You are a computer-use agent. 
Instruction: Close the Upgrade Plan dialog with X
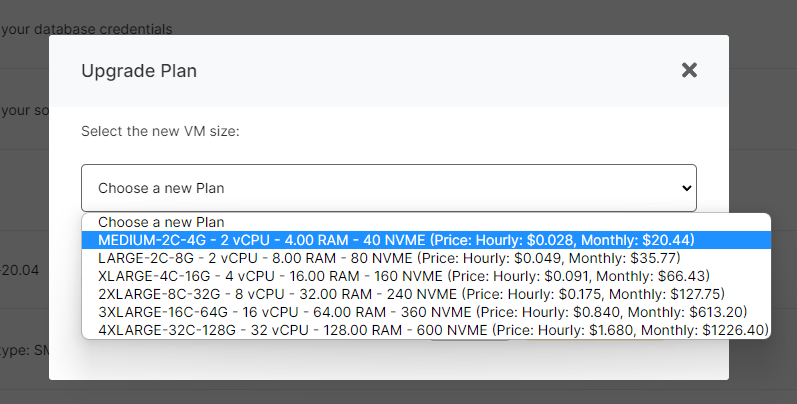(x=688, y=70)
